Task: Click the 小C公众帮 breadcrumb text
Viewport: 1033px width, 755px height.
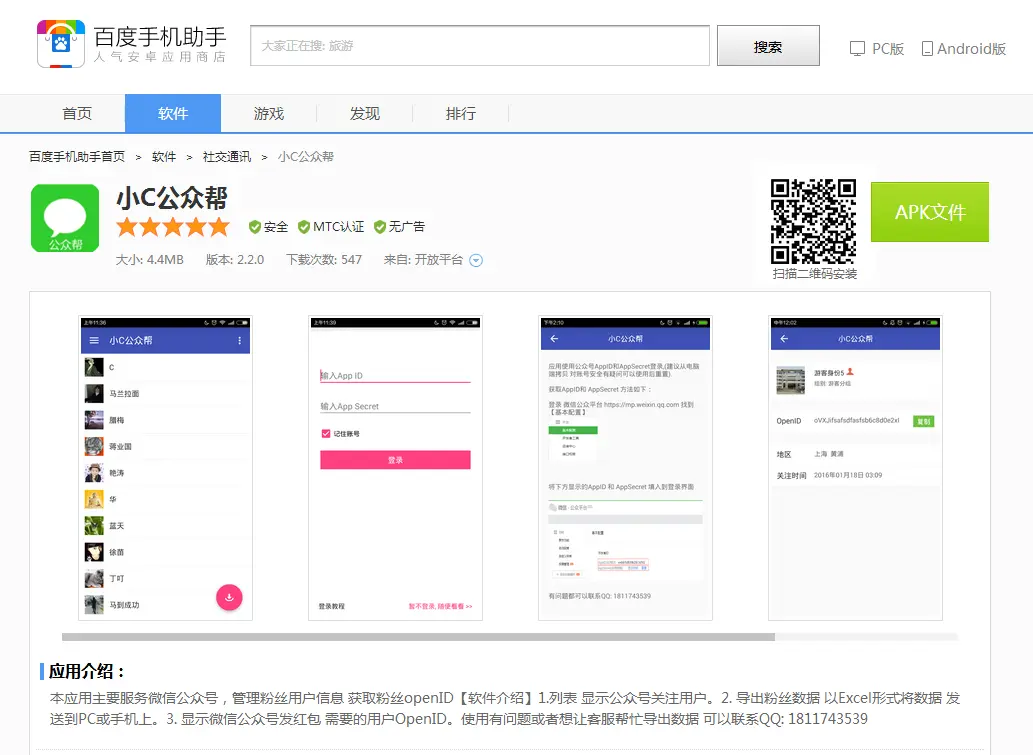Action: pos(306,157)
